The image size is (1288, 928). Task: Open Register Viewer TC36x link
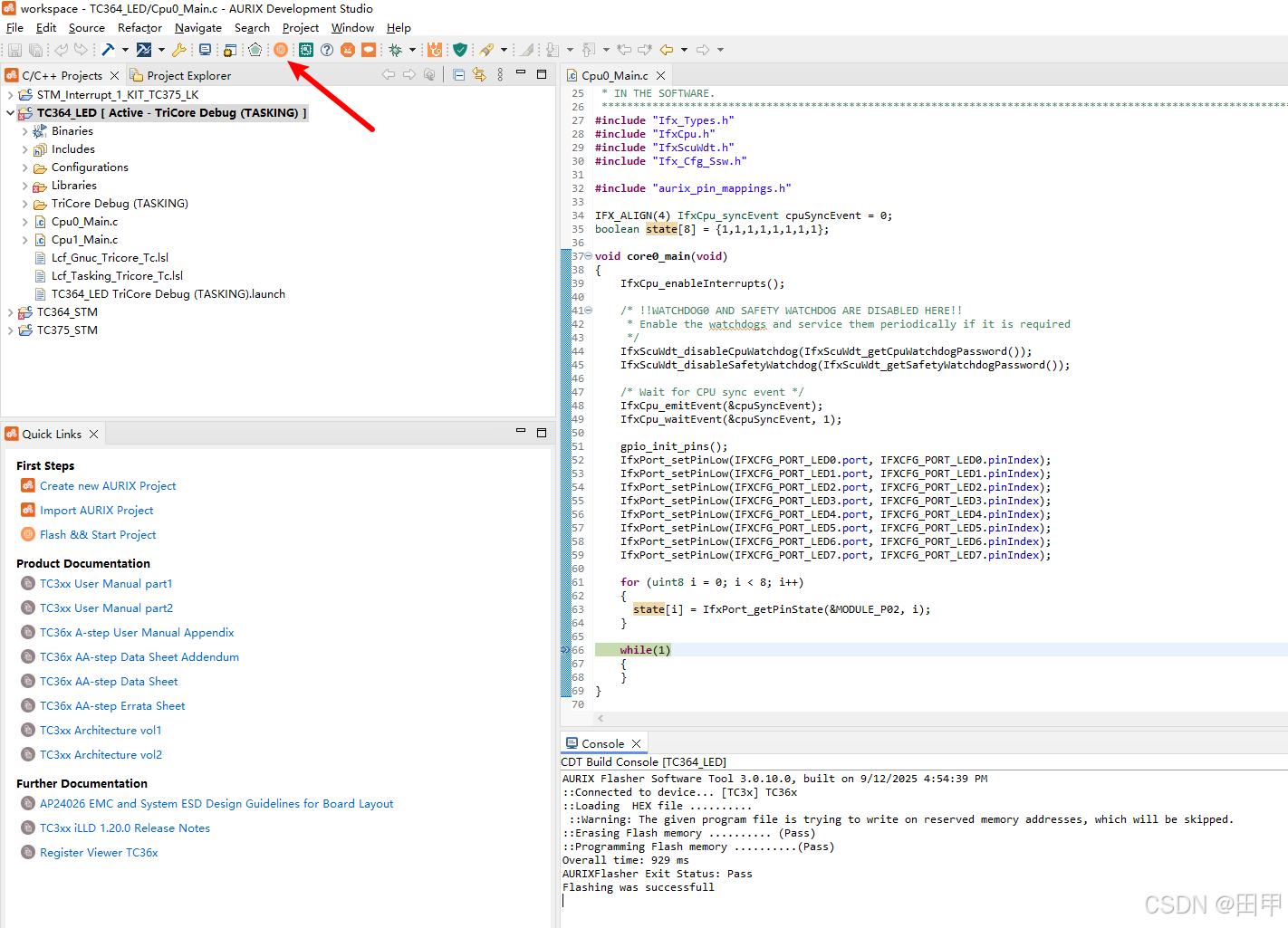click(x=99, y=853)
